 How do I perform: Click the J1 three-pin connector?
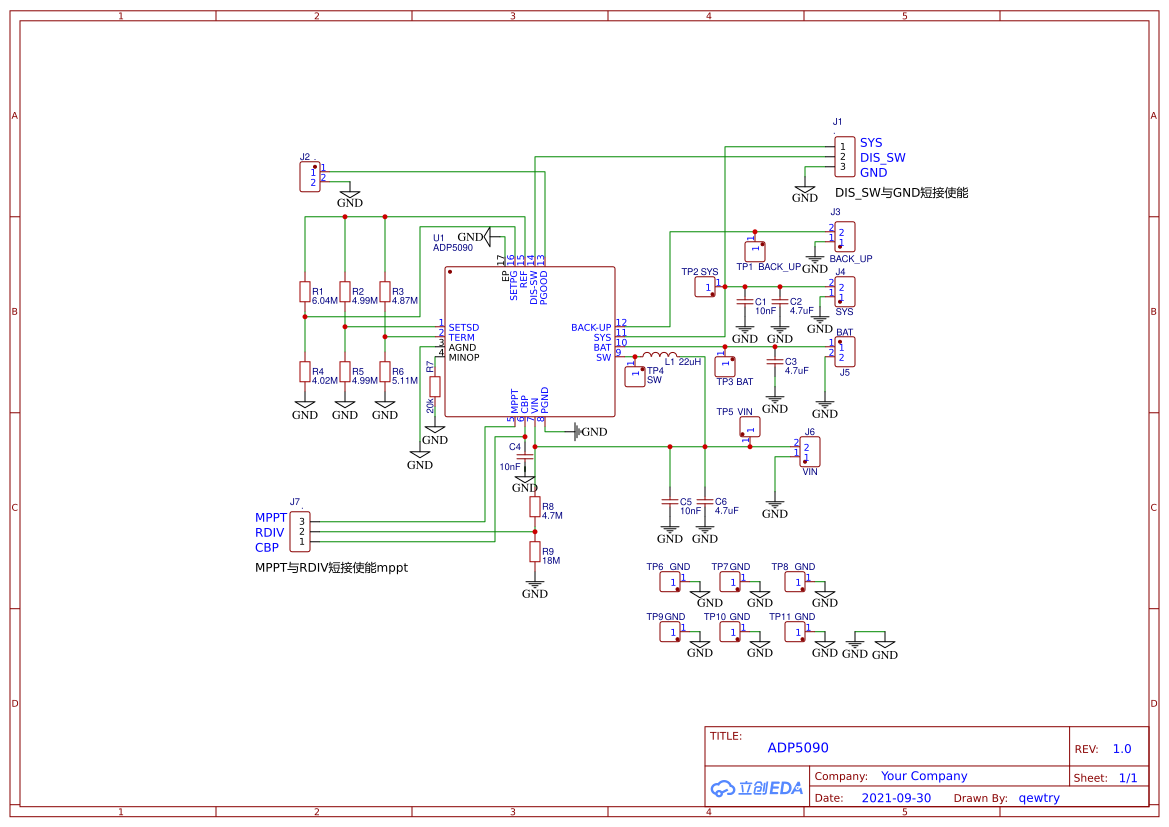pyautogui.click(x=844, y=157)
